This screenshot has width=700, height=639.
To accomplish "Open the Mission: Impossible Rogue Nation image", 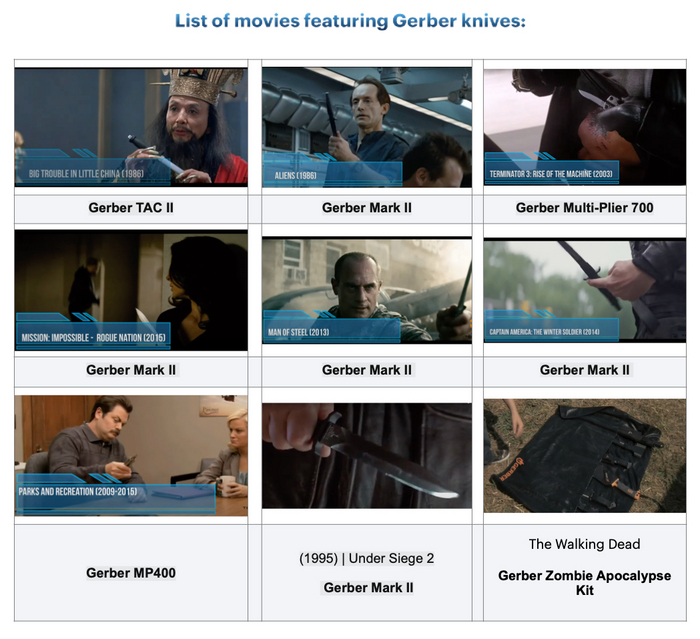I will (131, 290).
